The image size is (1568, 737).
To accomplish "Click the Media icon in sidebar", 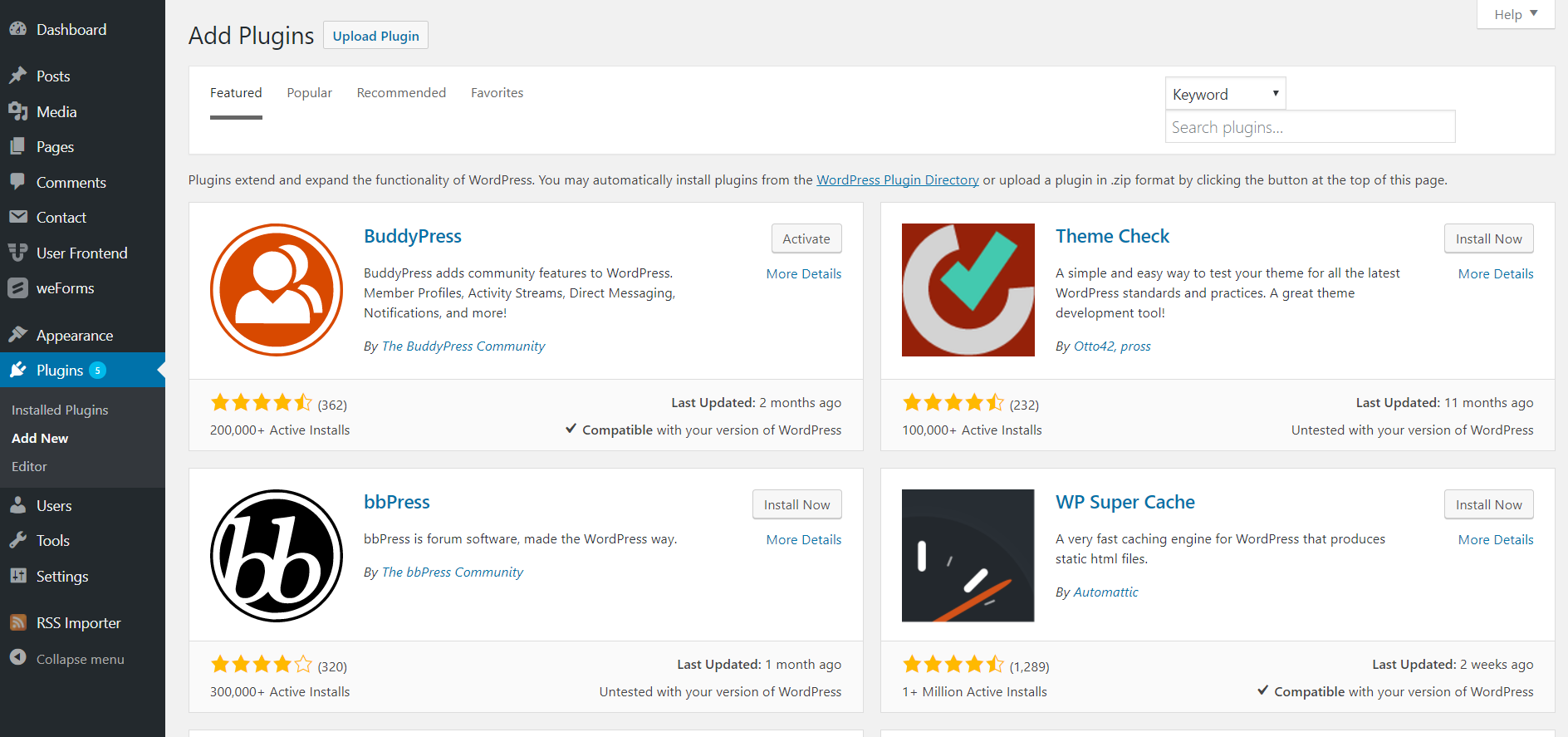I will (x=17, y=111).
